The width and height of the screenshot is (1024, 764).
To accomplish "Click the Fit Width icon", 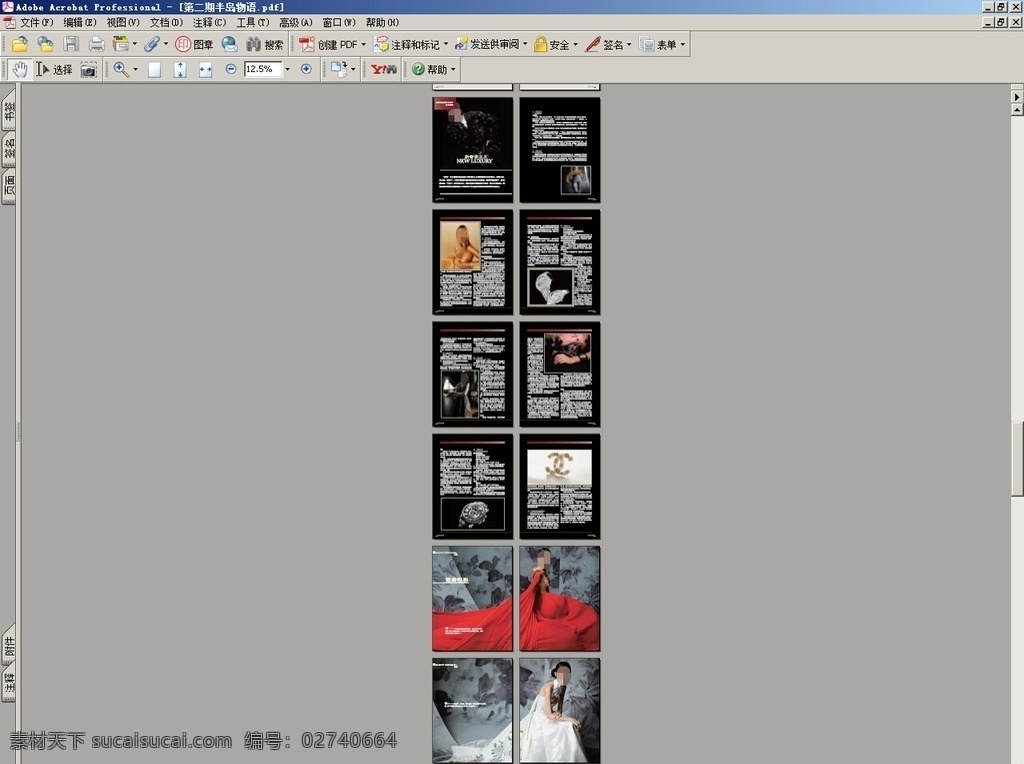I will coord(205,69).
